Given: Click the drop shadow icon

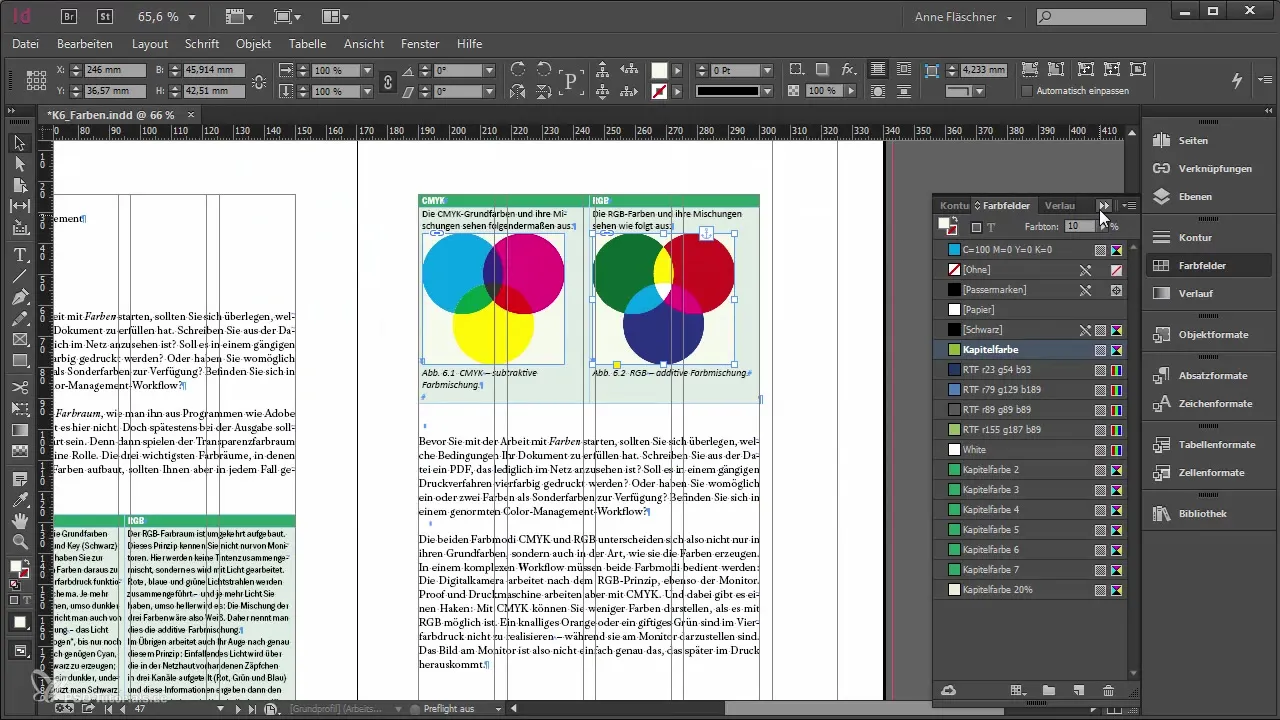Looking at the screenshot, I should click(x=822, y=70).
